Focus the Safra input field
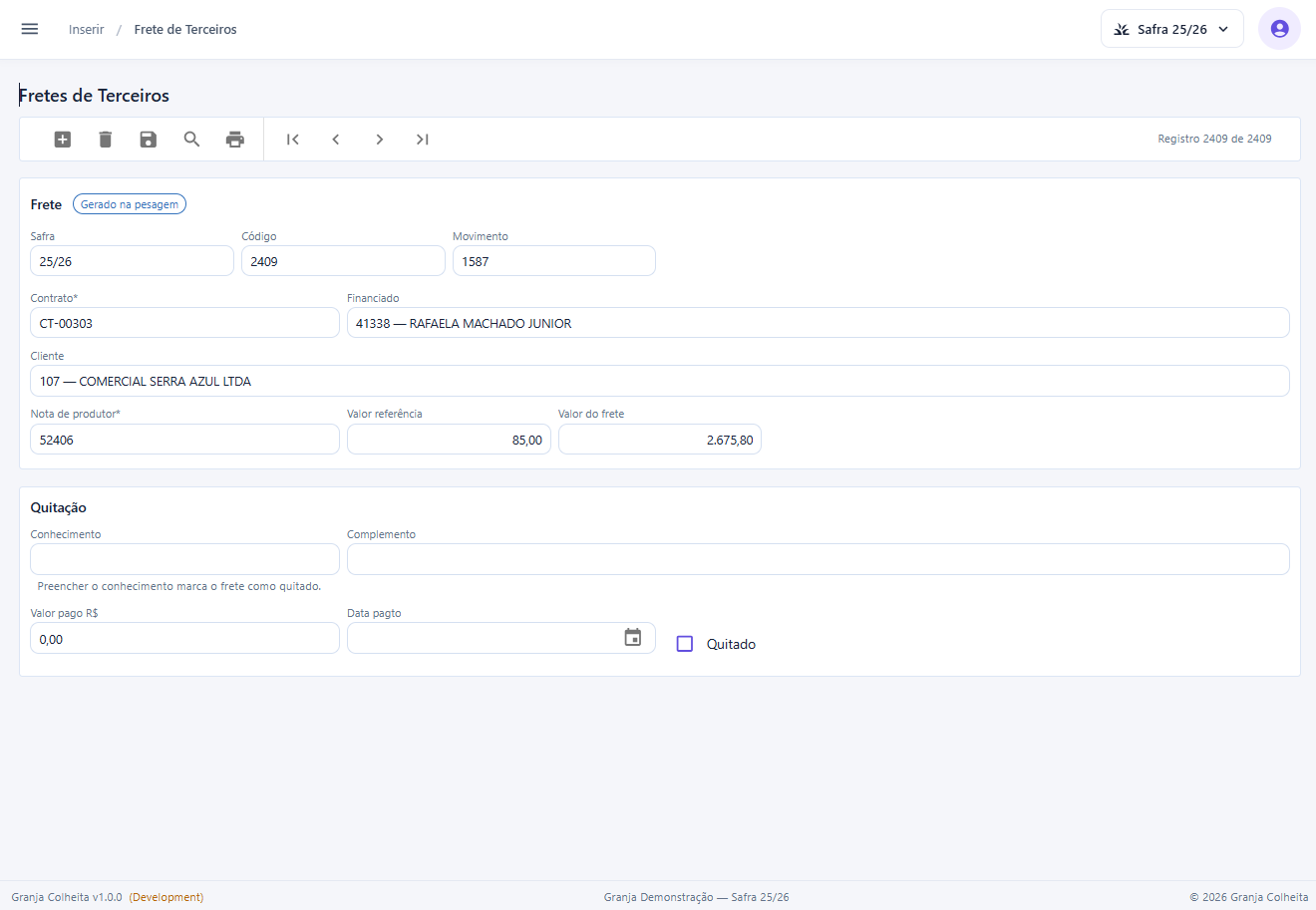Viewport: 1316px width, 910px height. [132, 261]
